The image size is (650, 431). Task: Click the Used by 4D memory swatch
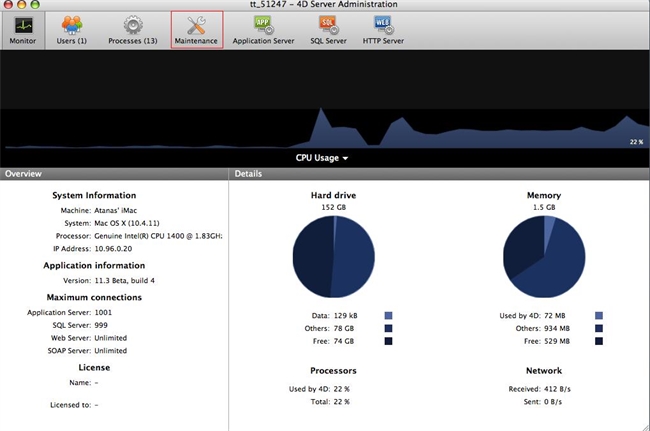coord(599,315)
